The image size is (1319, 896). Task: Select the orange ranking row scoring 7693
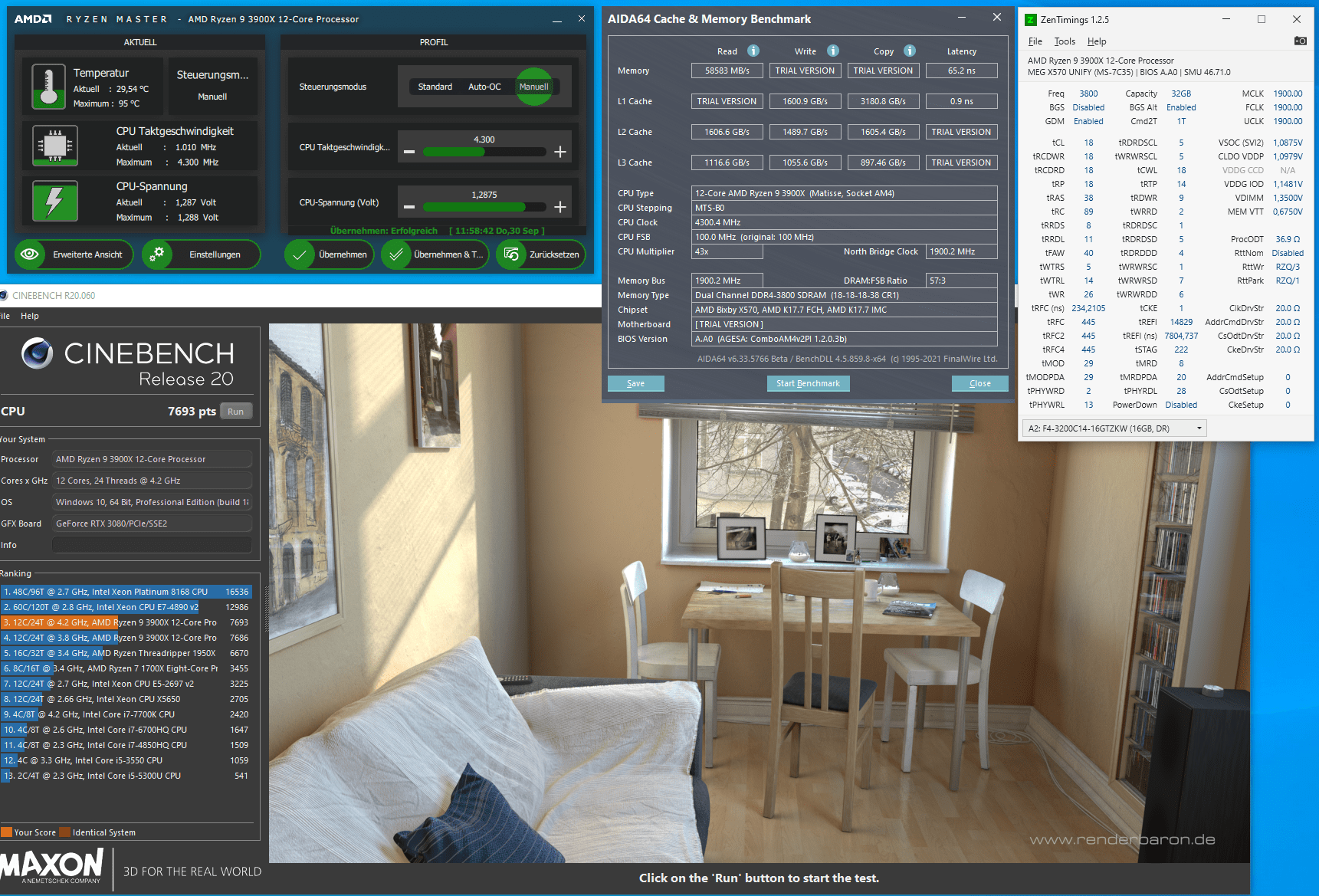(126, 622)
